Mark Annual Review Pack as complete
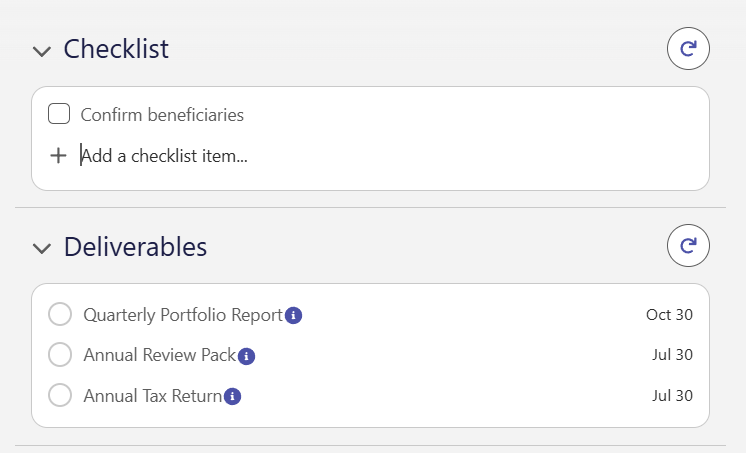This screenshot has height=453, width=746. click(60, 355)
